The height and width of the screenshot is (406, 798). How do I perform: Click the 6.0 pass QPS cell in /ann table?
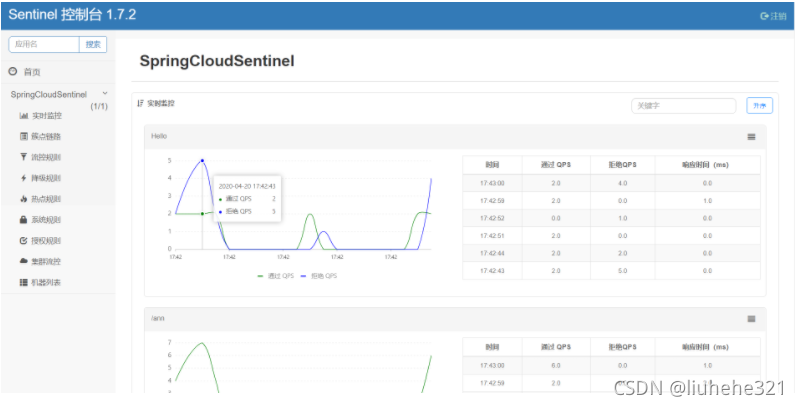pyautogui.click(x=556, y=366)
